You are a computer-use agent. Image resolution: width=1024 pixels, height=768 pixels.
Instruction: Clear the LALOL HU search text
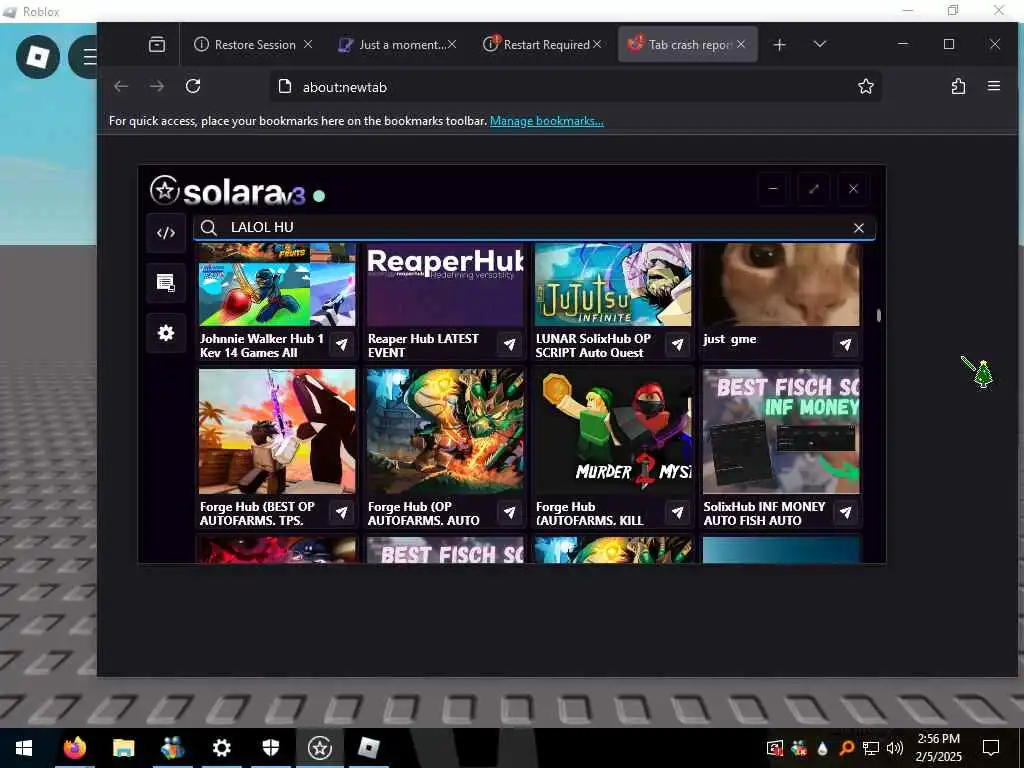click(x=858, y=227)
